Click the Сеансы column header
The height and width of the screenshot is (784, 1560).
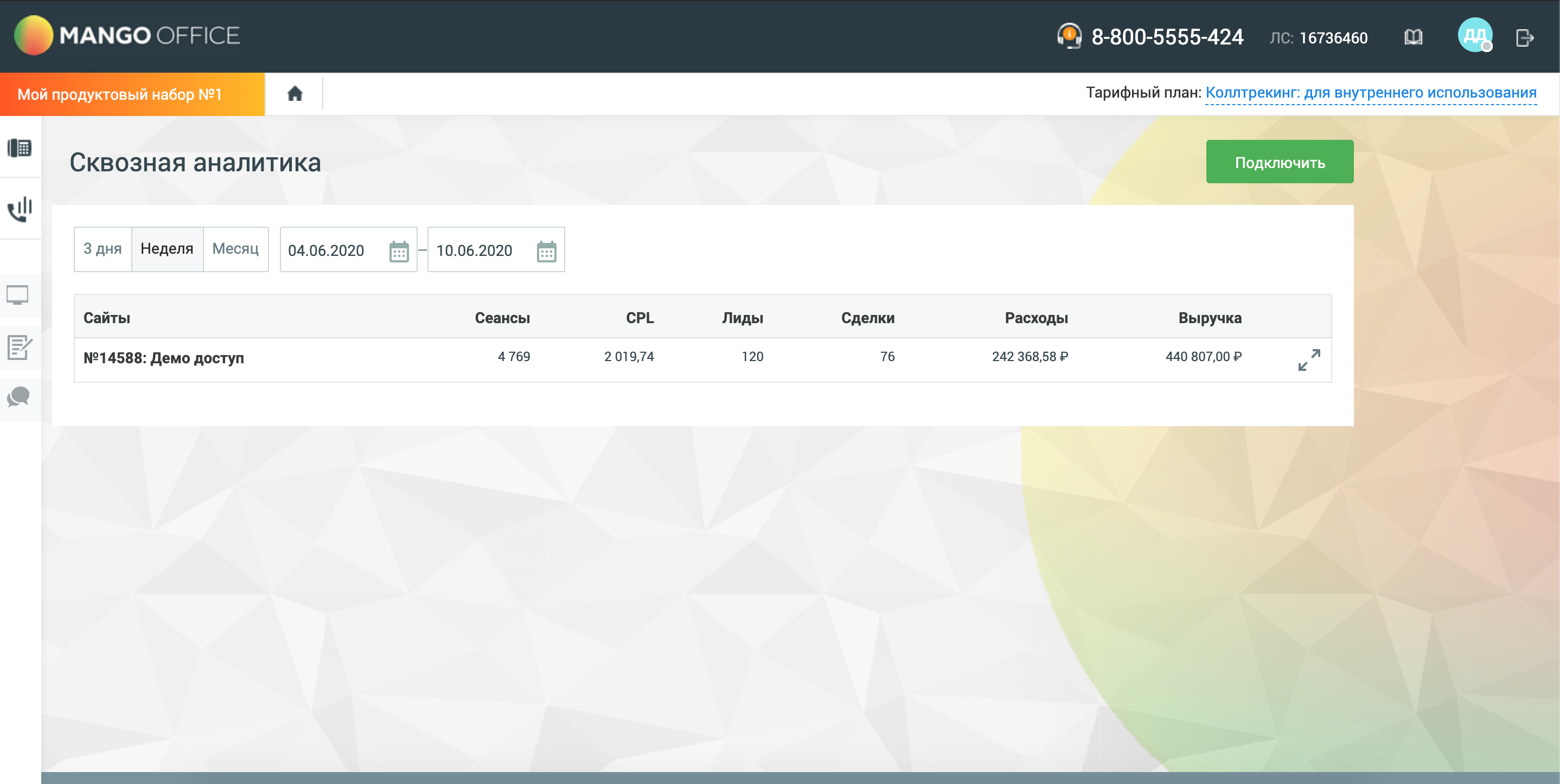point(502,317)
